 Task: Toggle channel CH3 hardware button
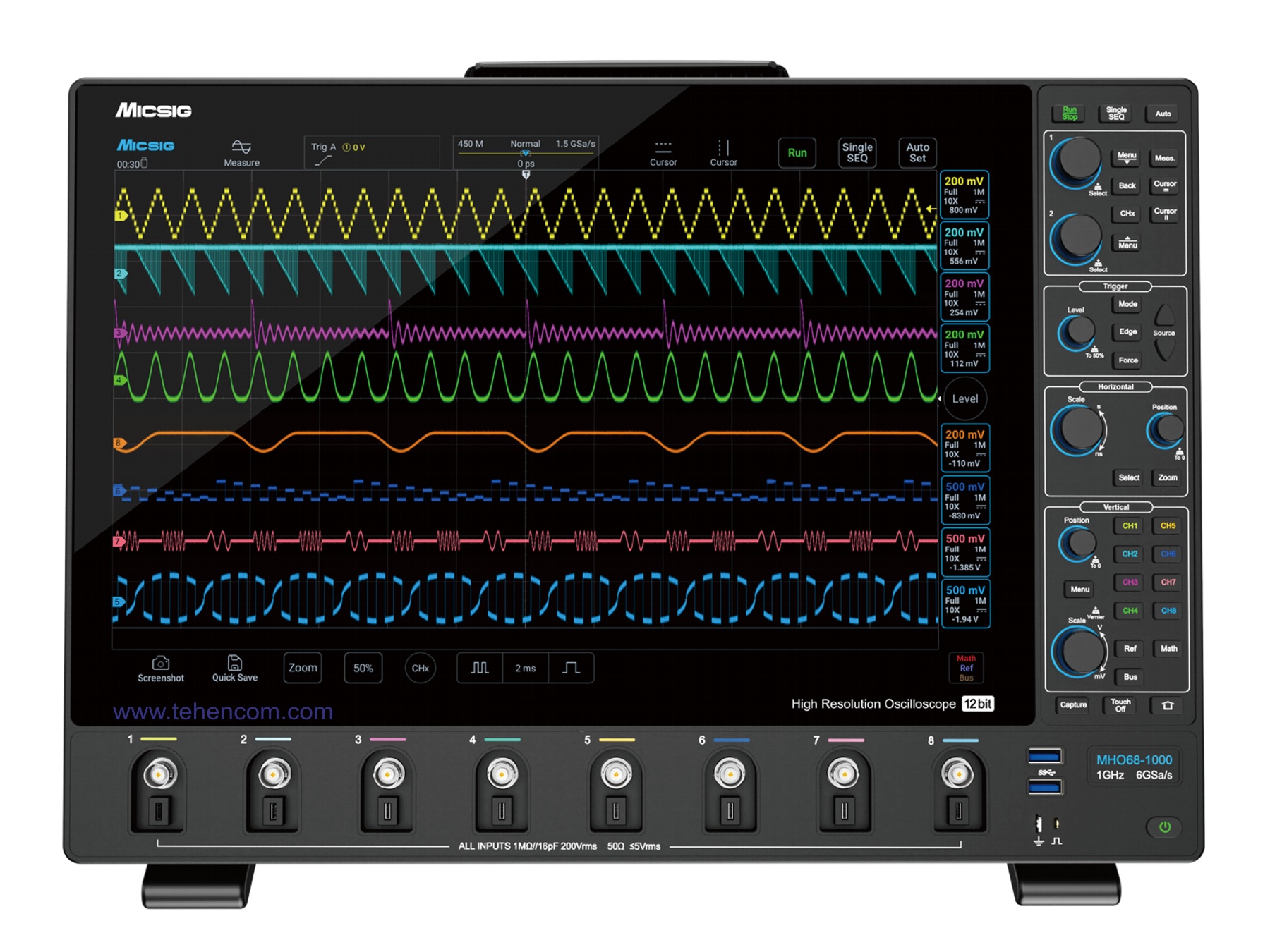point(1130,582)
